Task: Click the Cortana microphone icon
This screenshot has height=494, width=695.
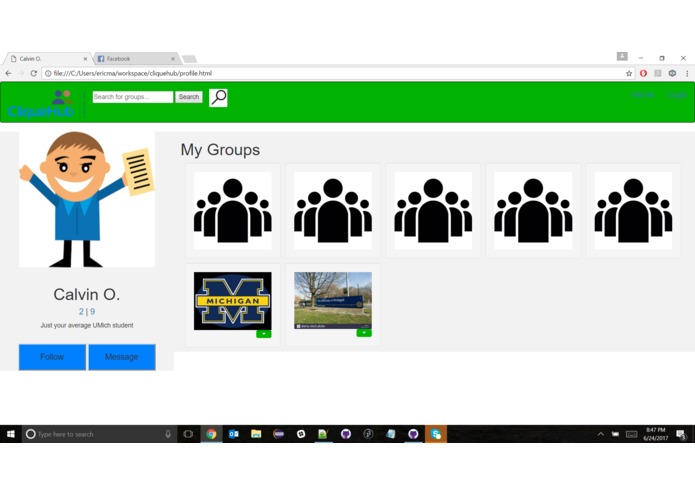Action: click(x=168, y=434)
